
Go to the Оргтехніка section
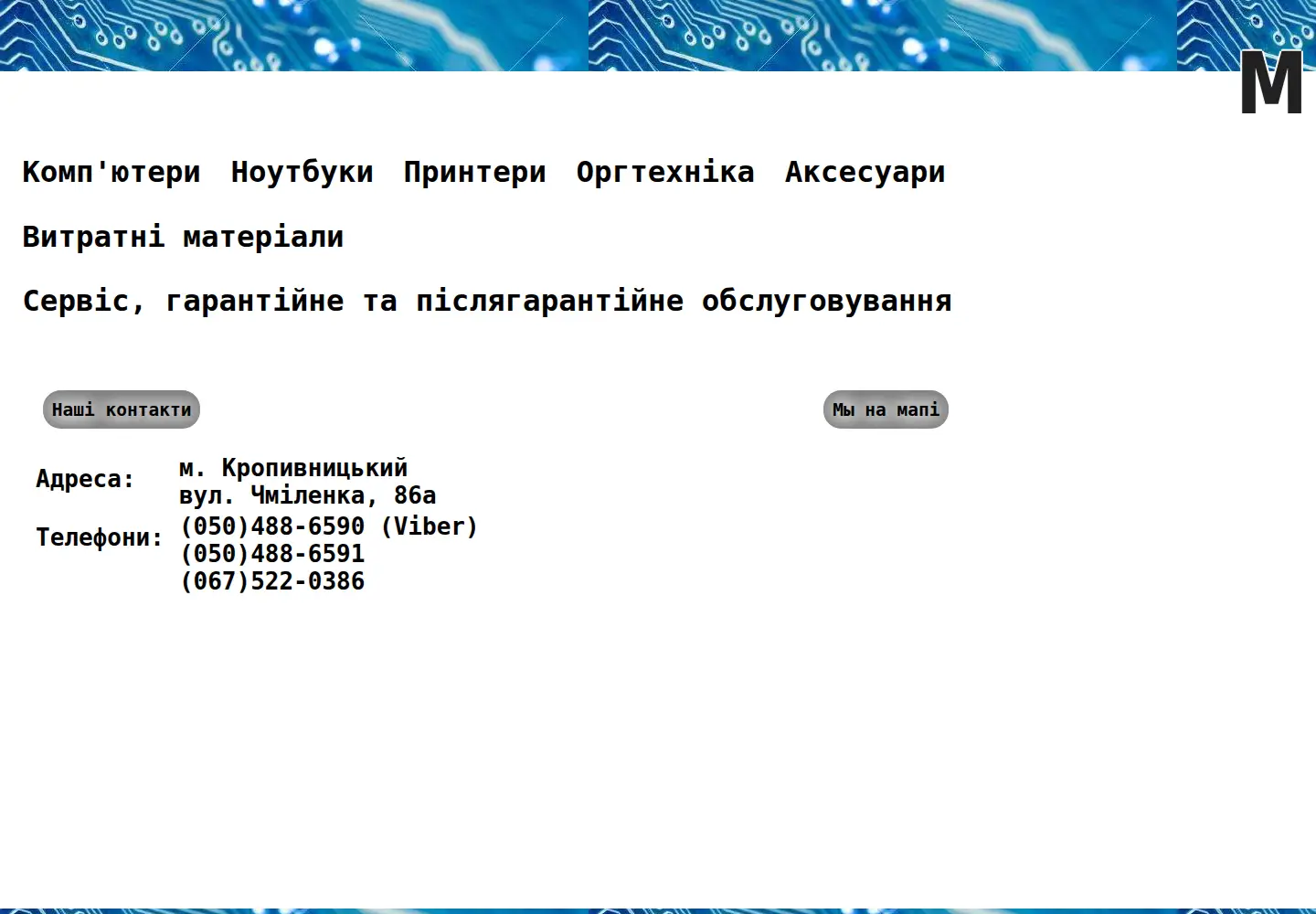(x=665, y=172)
